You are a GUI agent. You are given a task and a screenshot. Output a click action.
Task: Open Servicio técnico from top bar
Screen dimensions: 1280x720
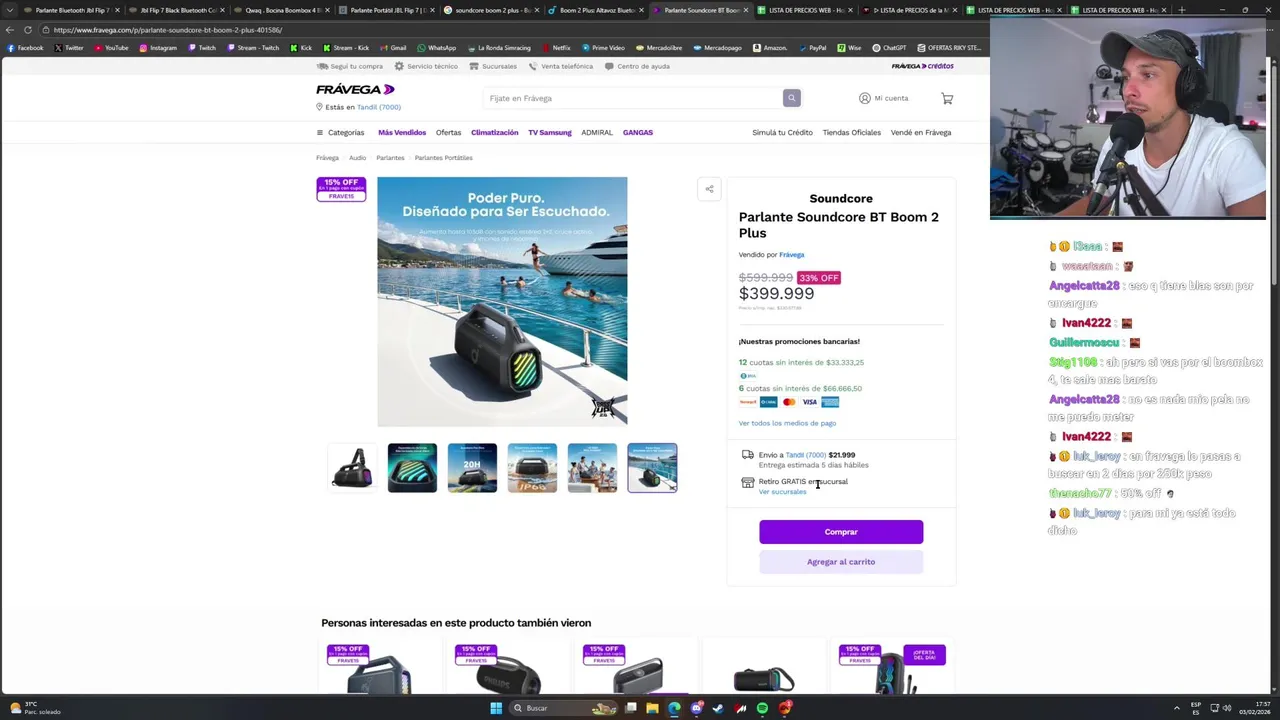pos(426,66)
